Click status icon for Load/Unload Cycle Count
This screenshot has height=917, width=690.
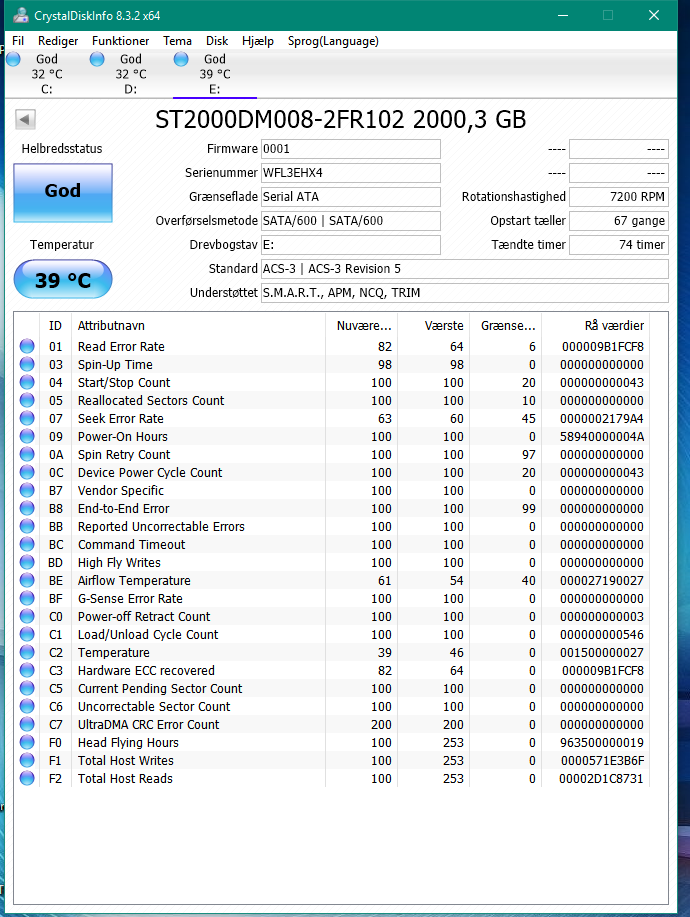pyautogui.click(x=27, y=634)
